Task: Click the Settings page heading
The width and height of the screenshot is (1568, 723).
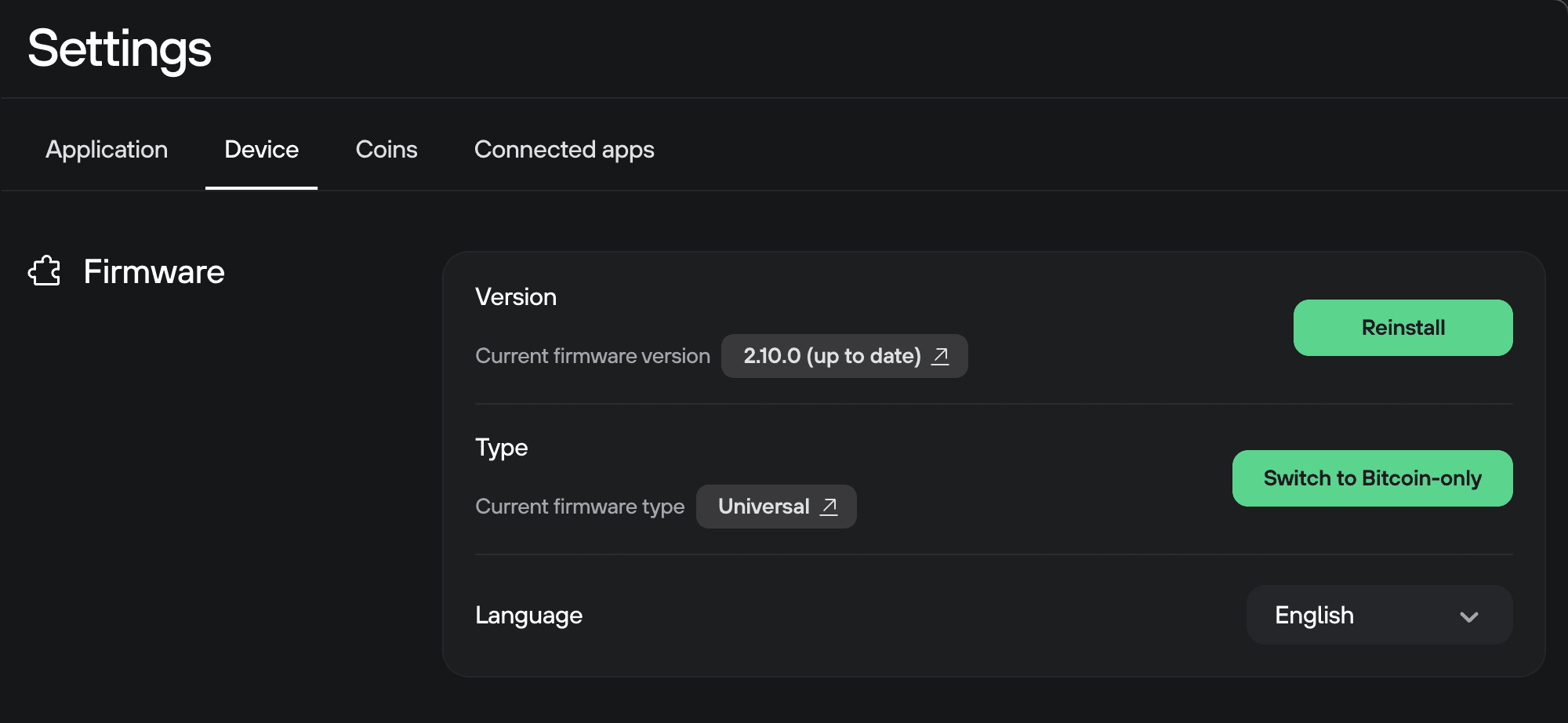Action: coord(119,49)
